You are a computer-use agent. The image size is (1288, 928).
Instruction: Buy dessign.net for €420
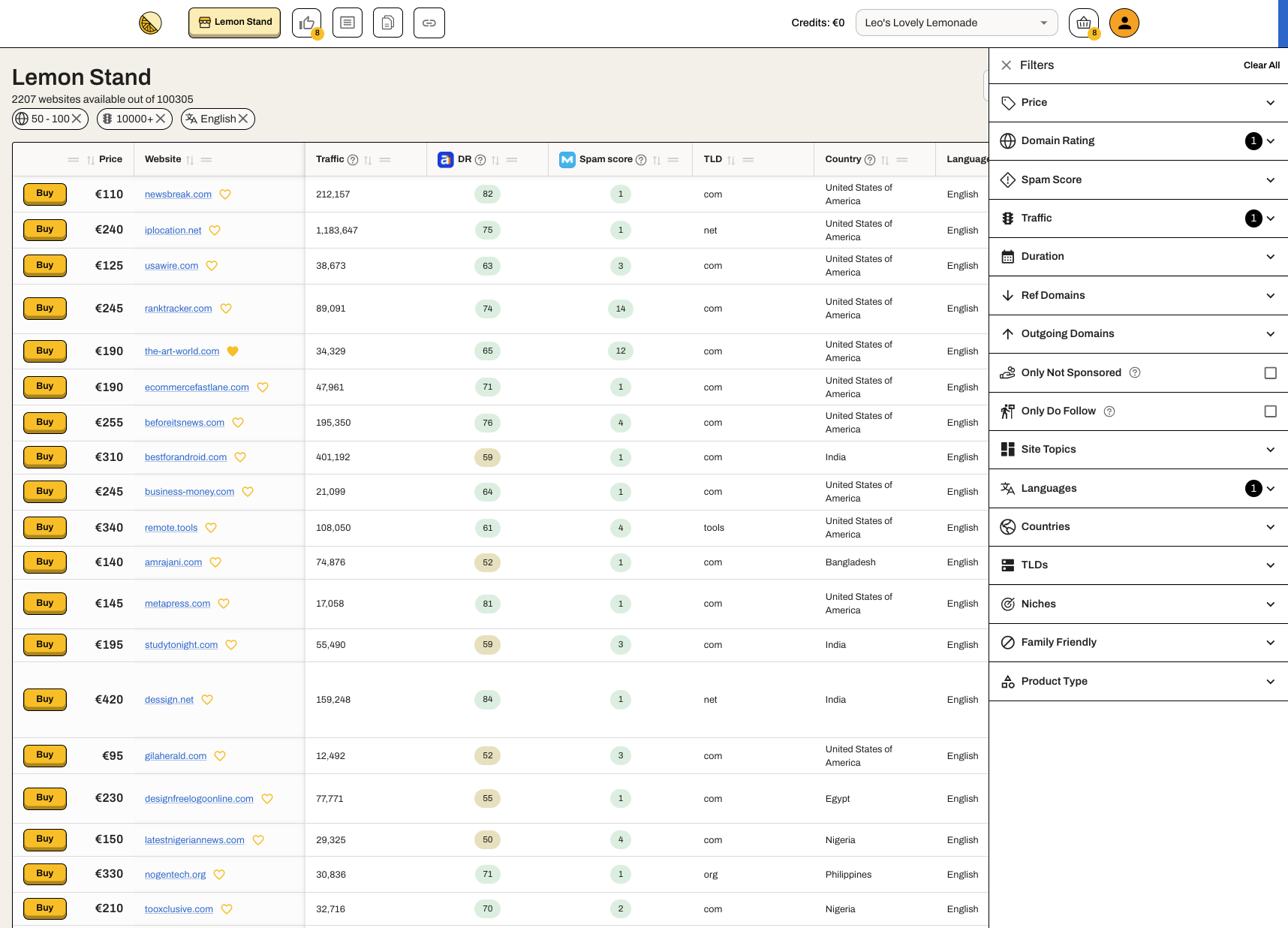tap(45, 700)
